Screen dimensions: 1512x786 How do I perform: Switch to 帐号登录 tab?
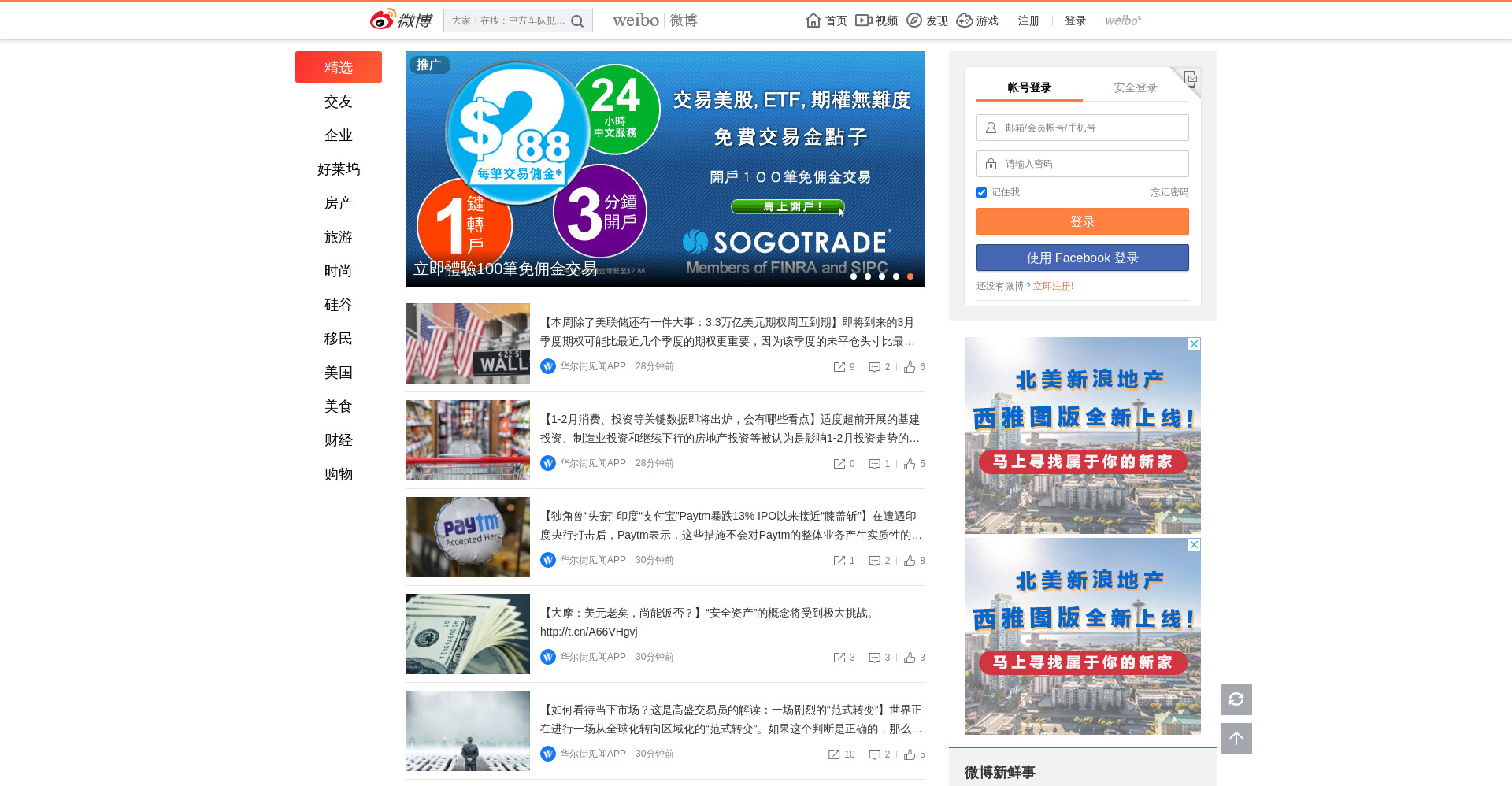[1029, 87]
